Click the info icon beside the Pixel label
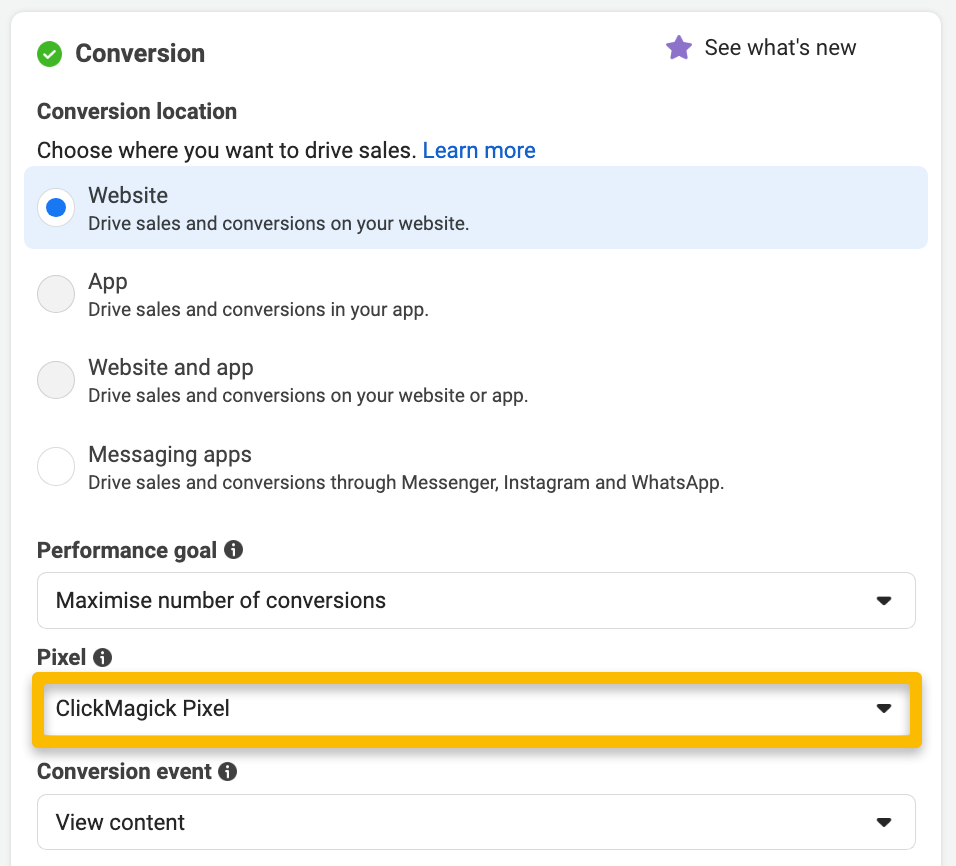This screenshot has width=956, height=866. pyautogui.click(x=102, y=657)
